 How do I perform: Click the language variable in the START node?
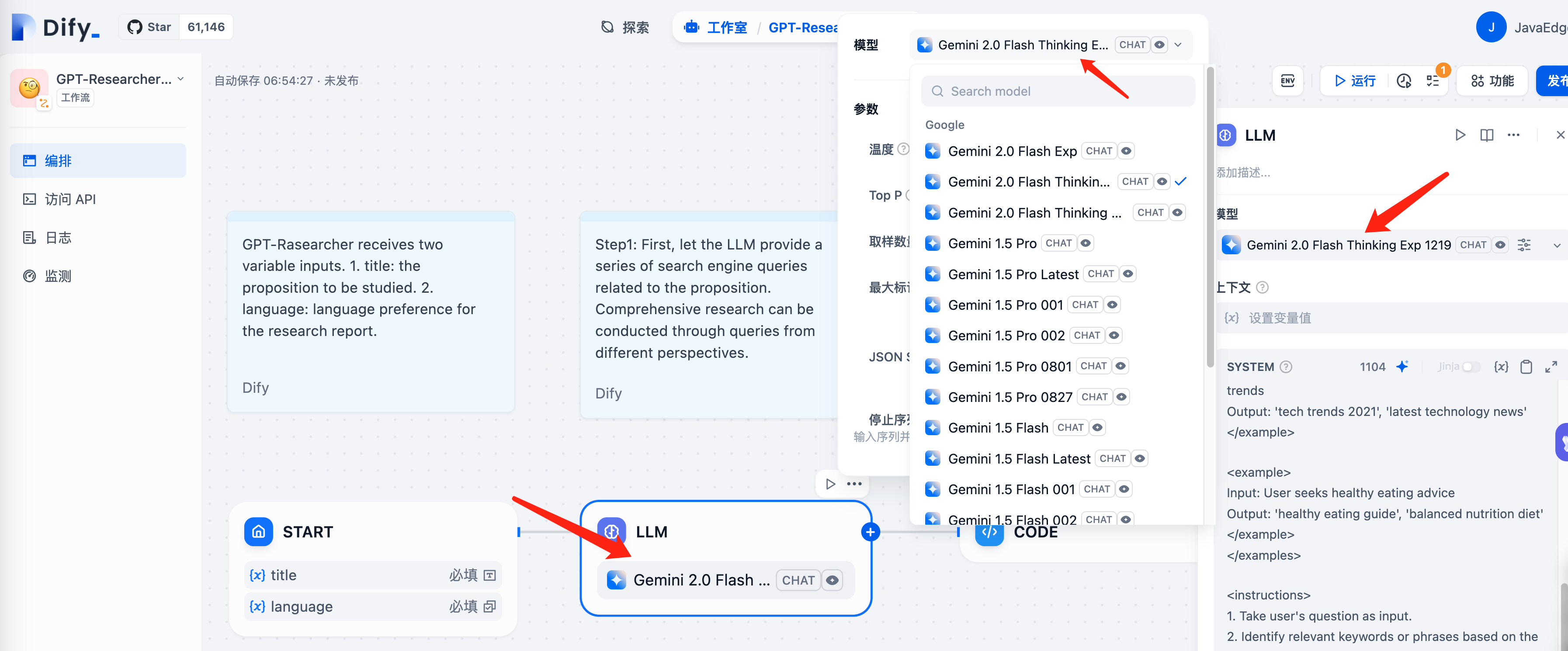tap(372, 606)
